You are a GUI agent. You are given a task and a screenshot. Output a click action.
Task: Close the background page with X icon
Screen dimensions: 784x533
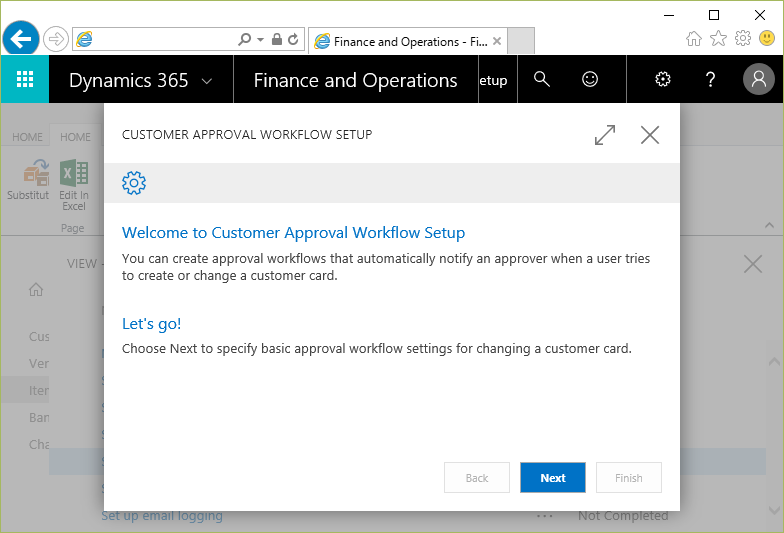click(x=752, y=264)
